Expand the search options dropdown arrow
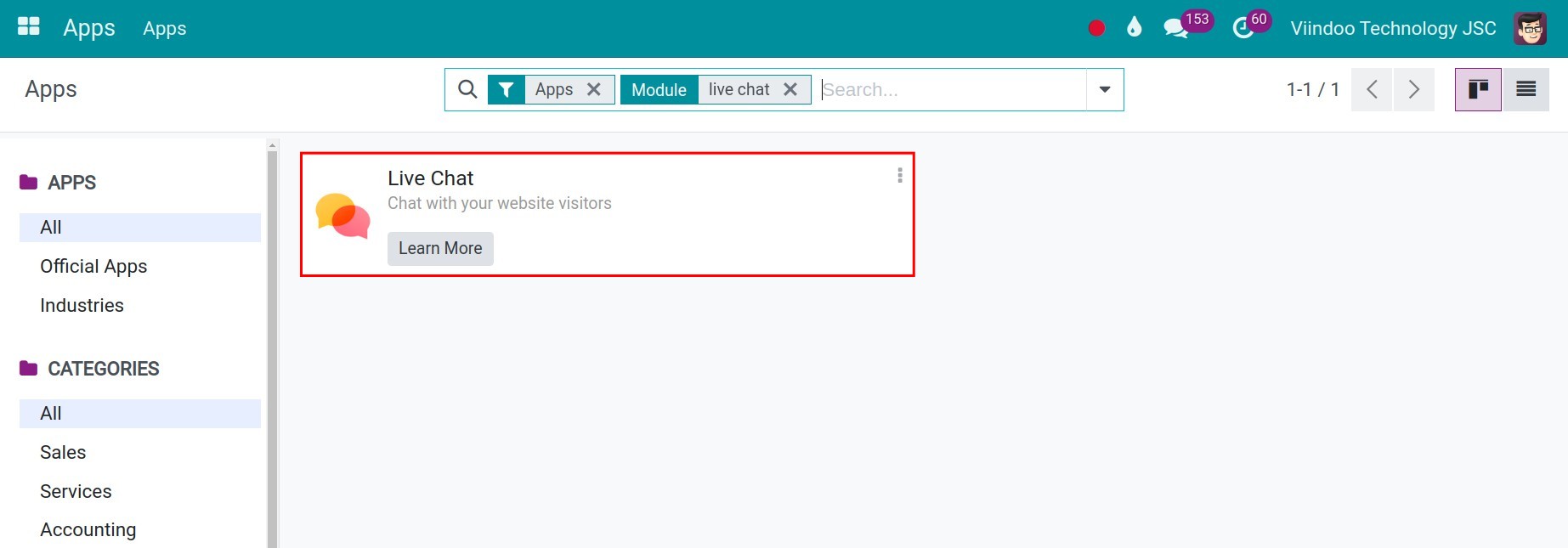 pyautogui.click(x=1105, y=89)
